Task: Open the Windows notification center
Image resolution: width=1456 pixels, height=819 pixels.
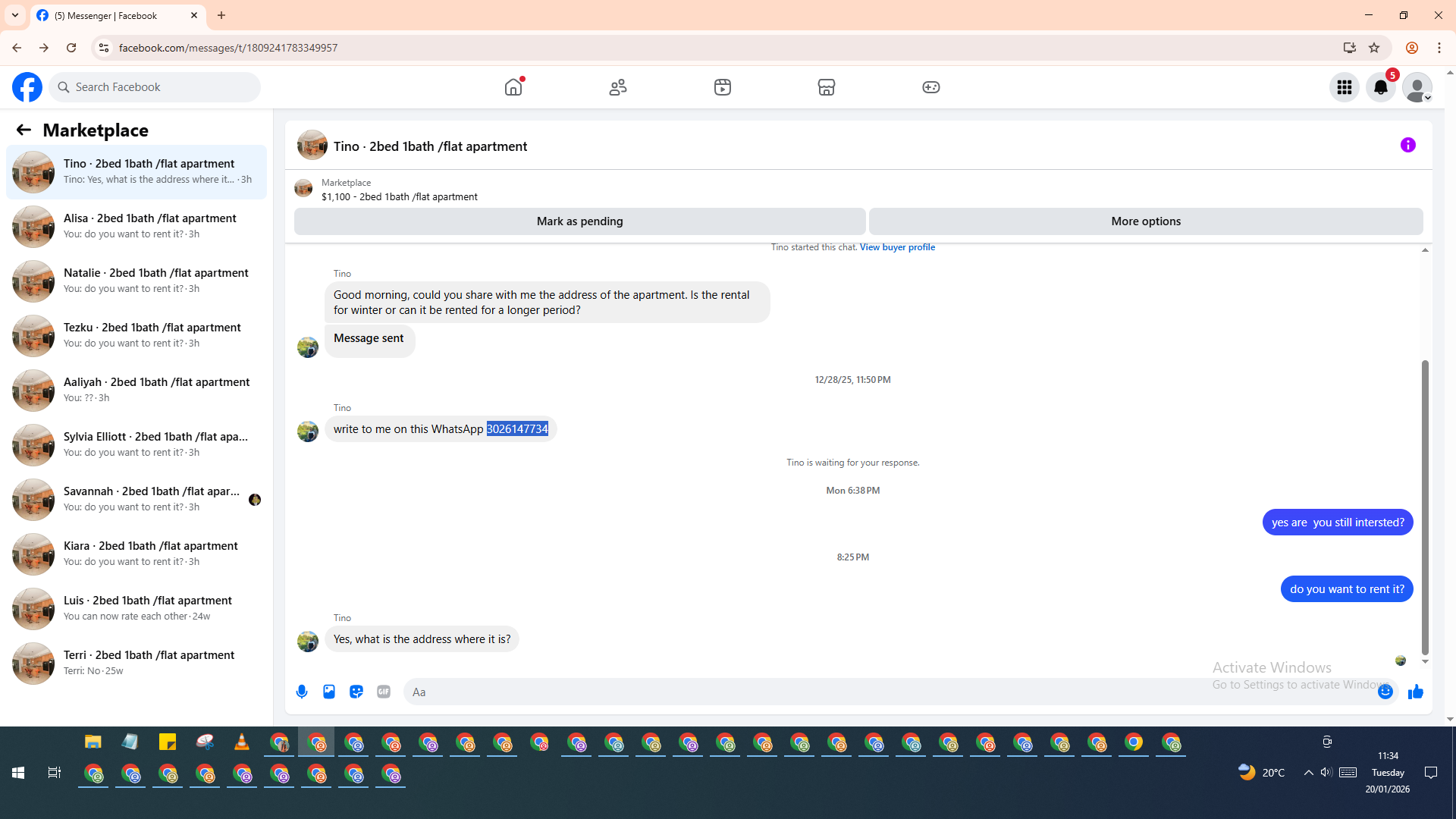Action: click(x=1431, y=773)
